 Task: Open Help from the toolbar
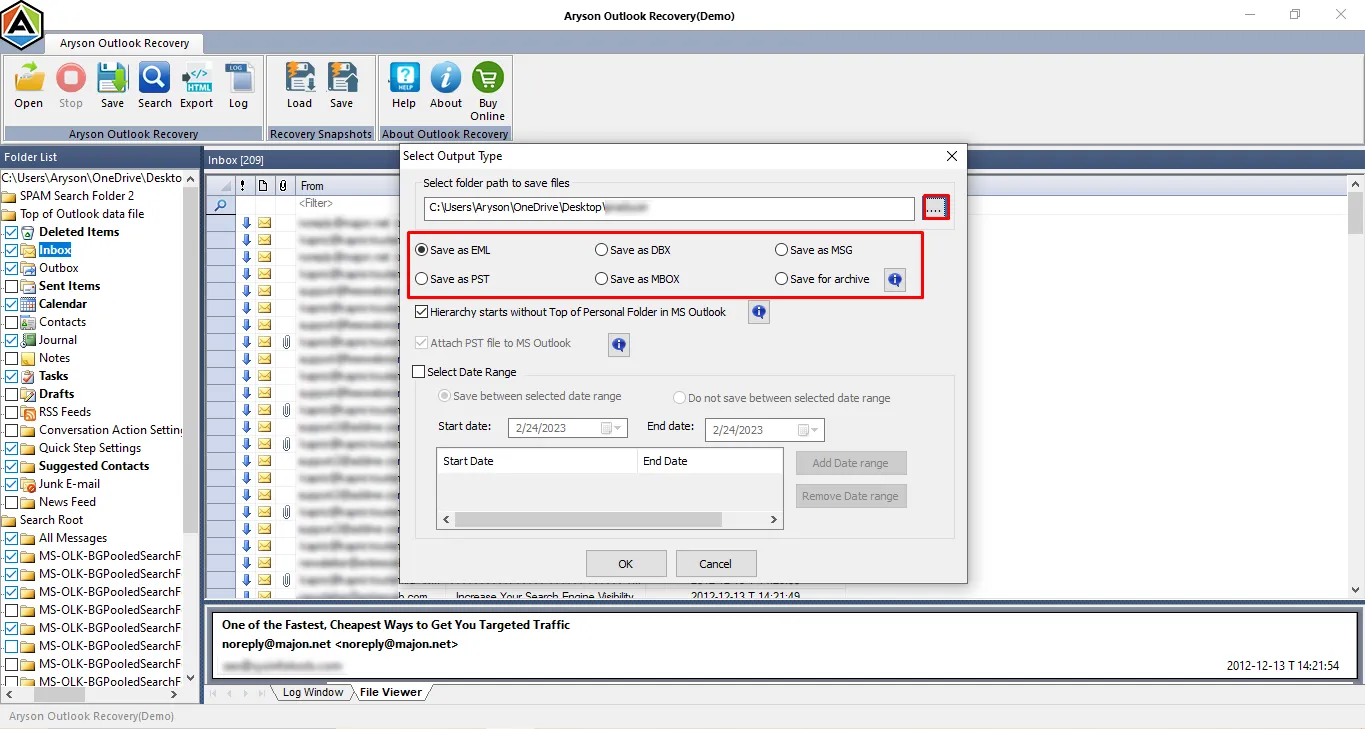point(404,85)
